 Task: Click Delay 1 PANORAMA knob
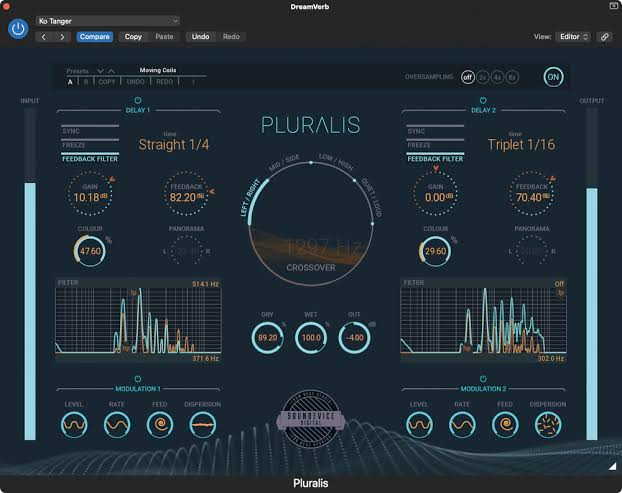[x=186, y=250]
